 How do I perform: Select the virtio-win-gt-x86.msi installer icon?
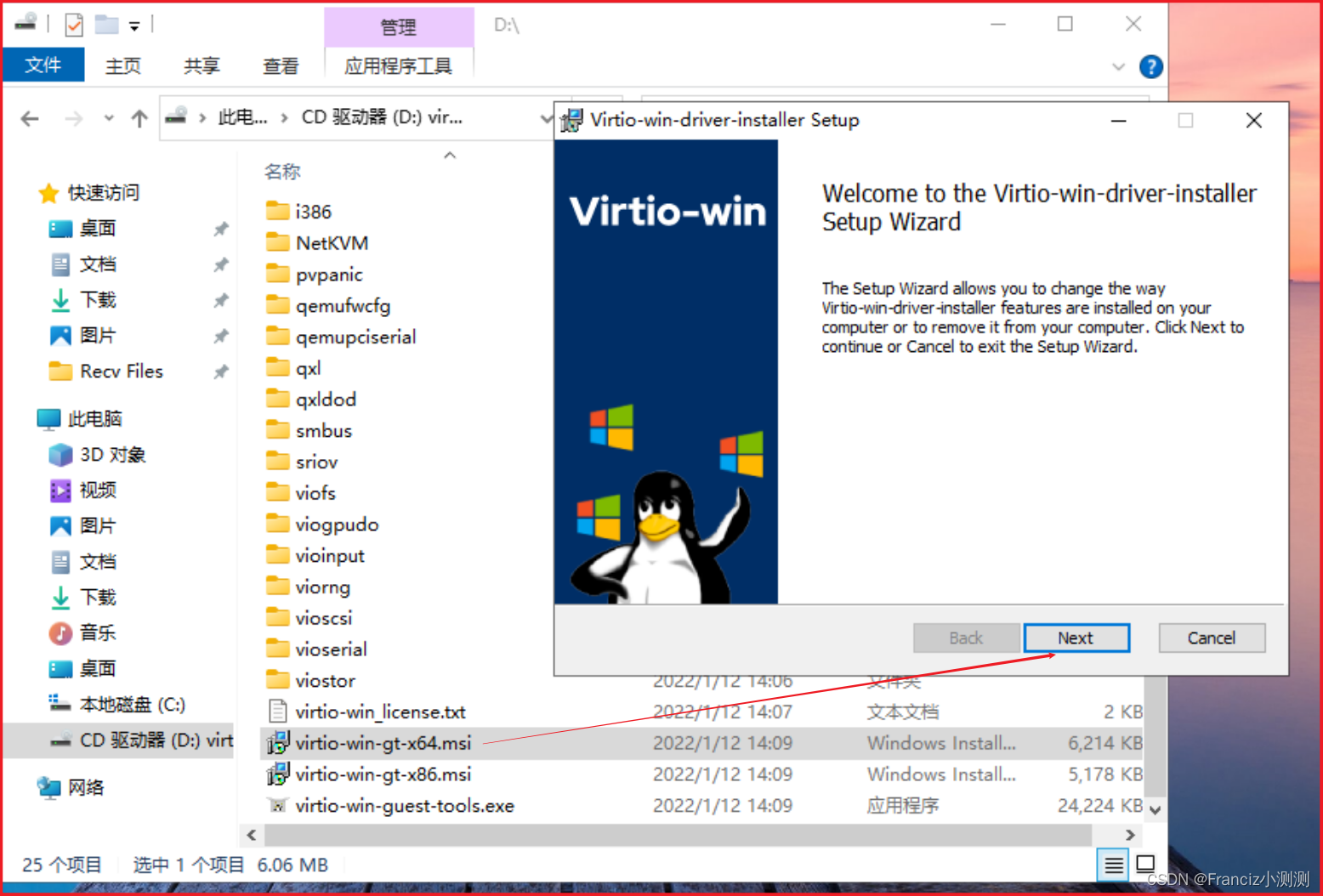[277, 774]
